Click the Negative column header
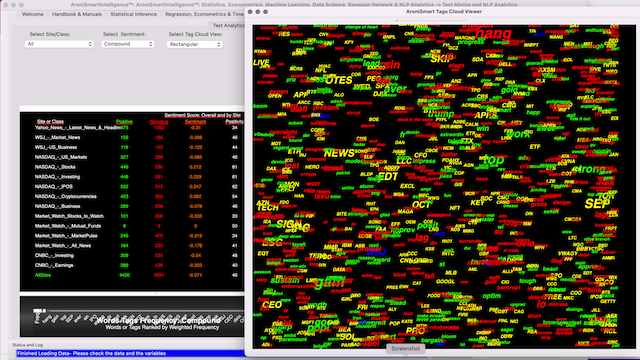This screenshot has height=360, width=640. (x=159, y=122)
